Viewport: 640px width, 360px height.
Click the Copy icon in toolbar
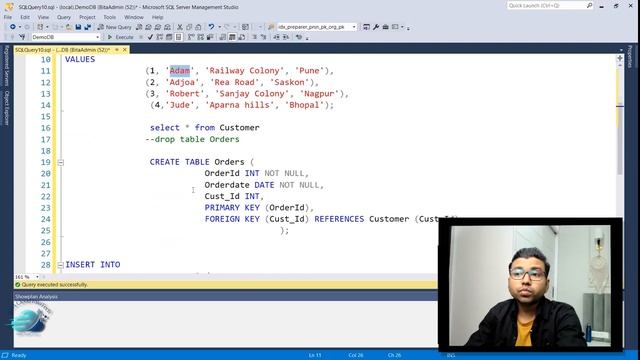click(189, 27)
